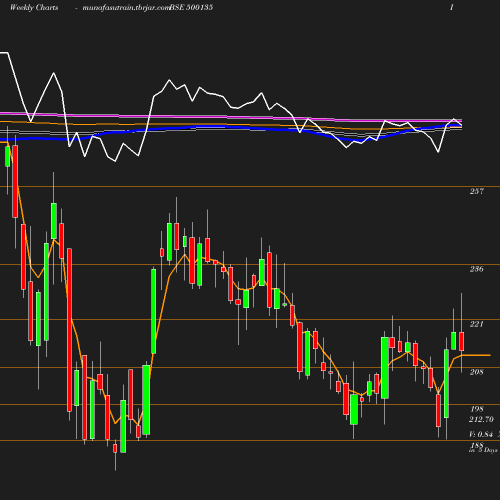Click the 212.70 current price value
Viewport: 500px width, 500px height.
[481, 419]
